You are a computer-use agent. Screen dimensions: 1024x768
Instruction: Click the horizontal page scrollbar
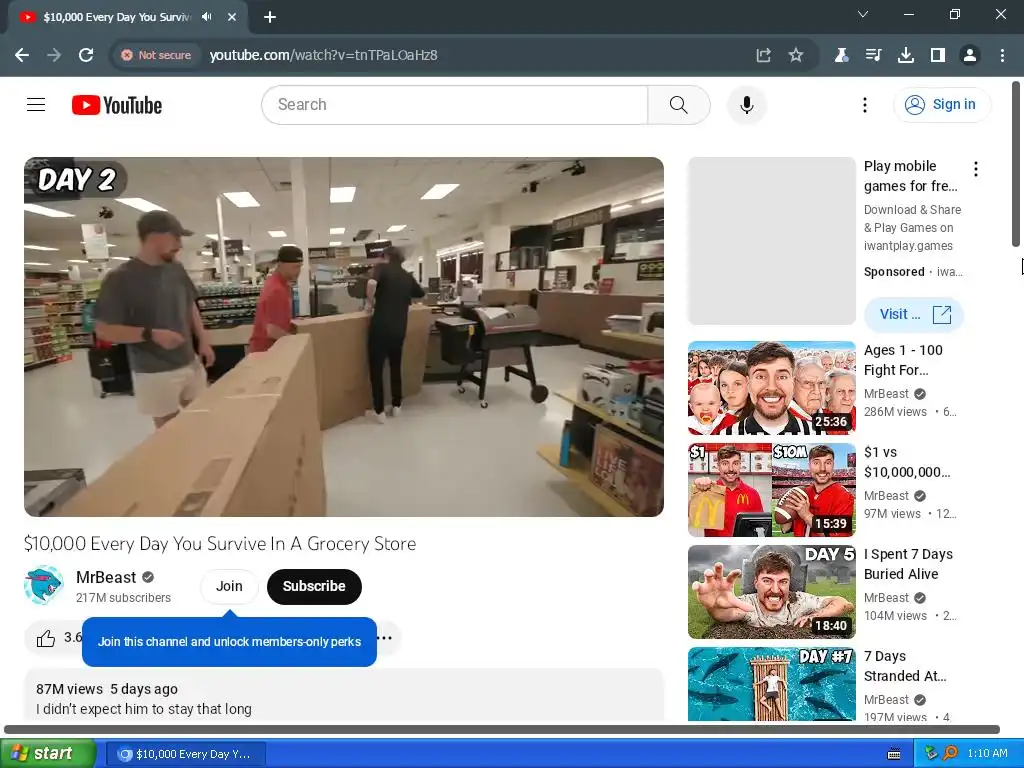tap(502, 729)
